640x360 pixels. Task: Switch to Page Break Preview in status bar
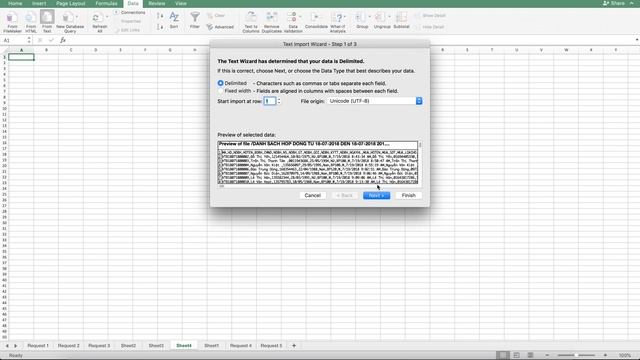click(x=530, y=355)
